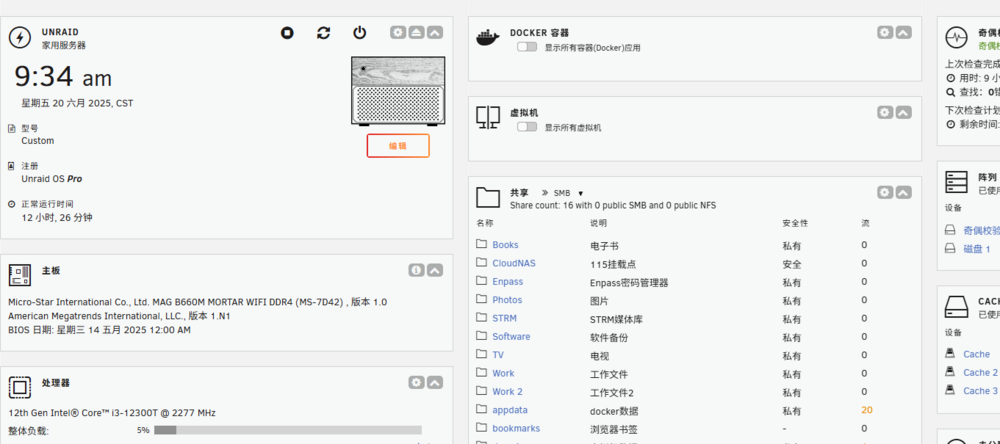The image size is (1000, 444).
Task: Open the Software share link
Action: coord(511,336)
